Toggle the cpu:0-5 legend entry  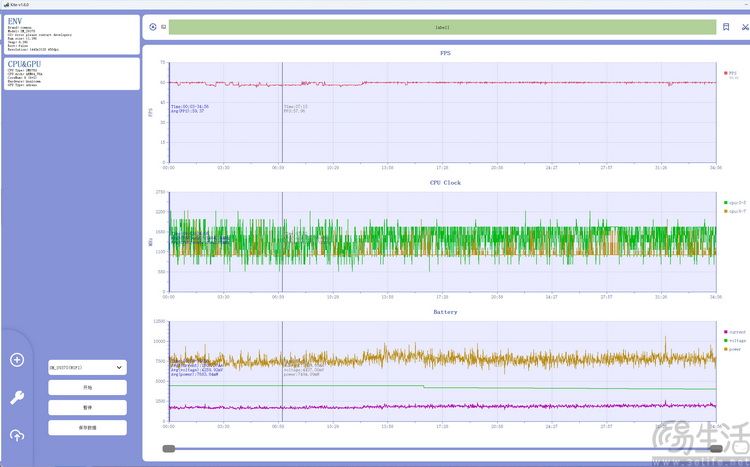point(735,203)
